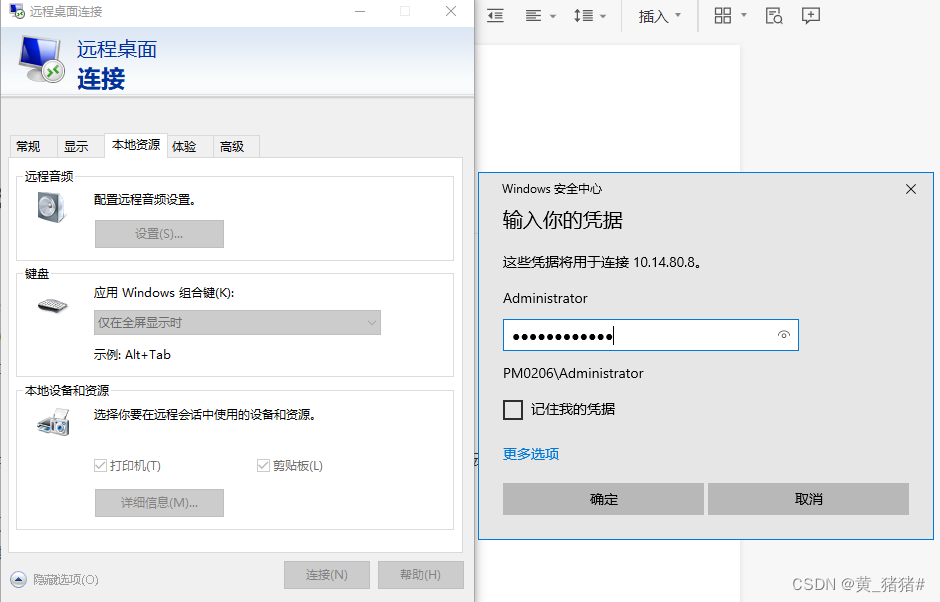Click the keyboard icon
The width and height of the screenshot is (940, 602).
click(x=53, y=306)
